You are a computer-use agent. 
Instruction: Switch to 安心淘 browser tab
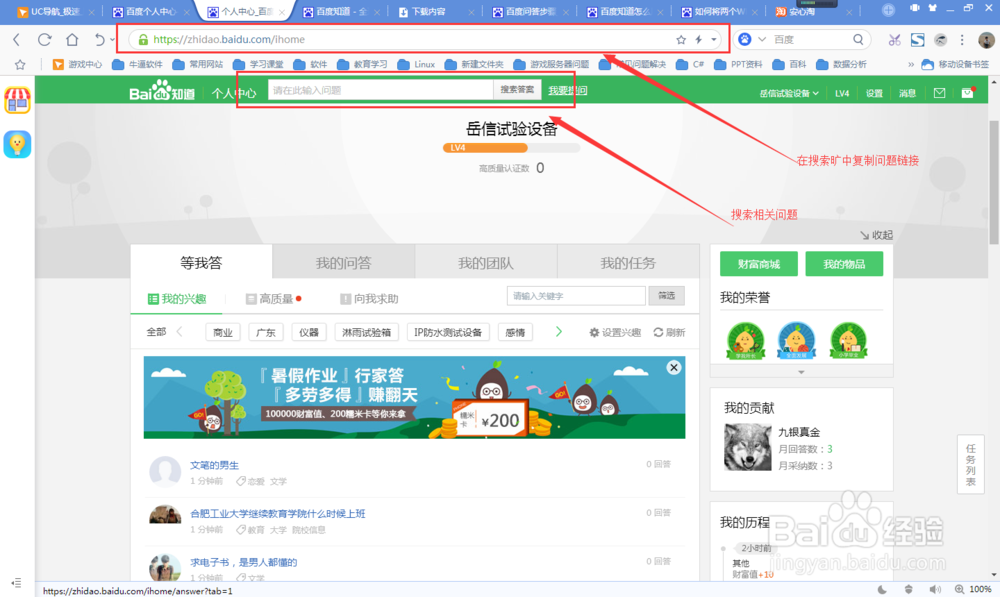pyautogui.click(x=814, y=11)
